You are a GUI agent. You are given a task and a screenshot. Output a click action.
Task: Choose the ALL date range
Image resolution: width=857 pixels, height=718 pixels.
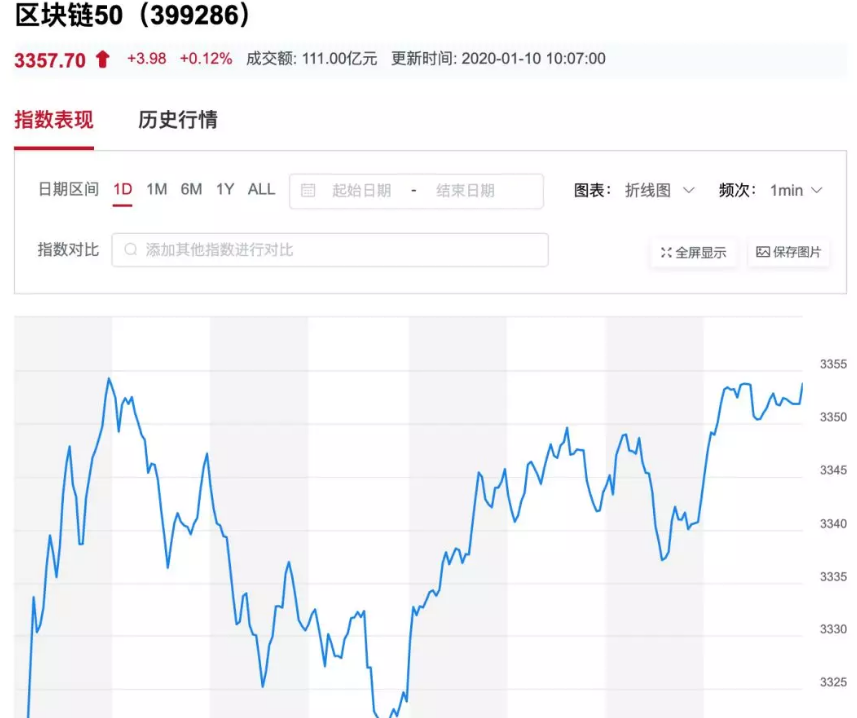click(x=261, y=190)
